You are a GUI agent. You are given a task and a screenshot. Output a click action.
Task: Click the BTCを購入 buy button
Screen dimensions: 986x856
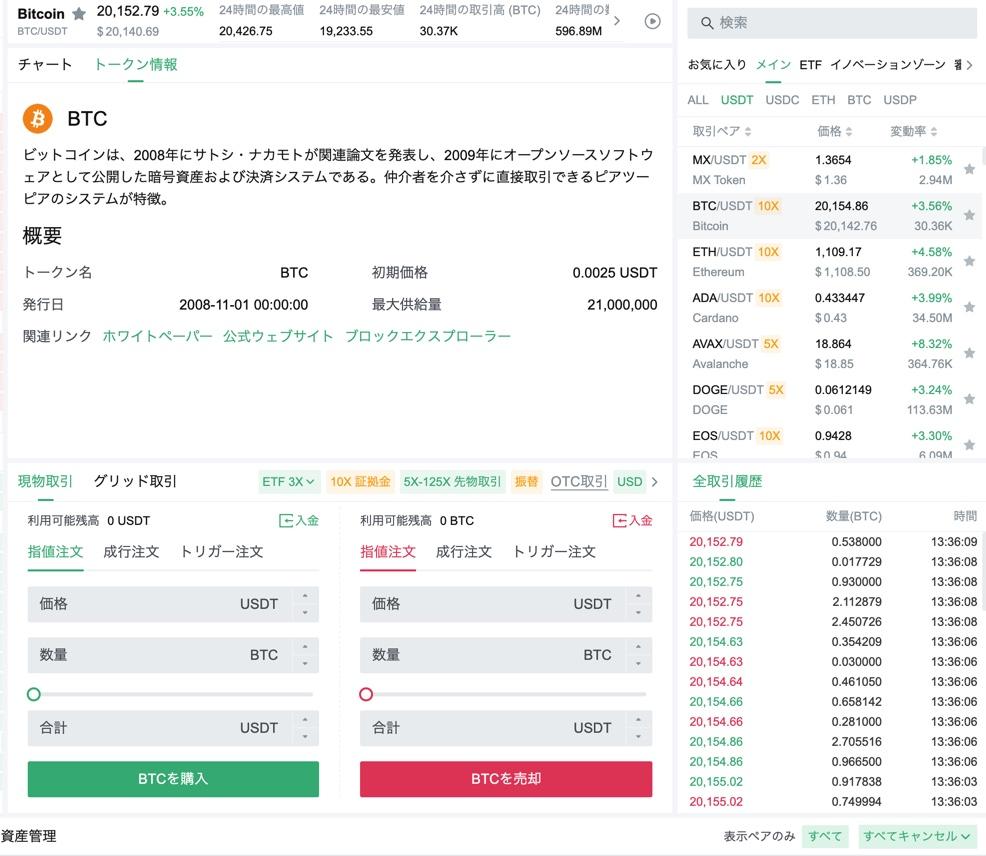pos(173,779)
